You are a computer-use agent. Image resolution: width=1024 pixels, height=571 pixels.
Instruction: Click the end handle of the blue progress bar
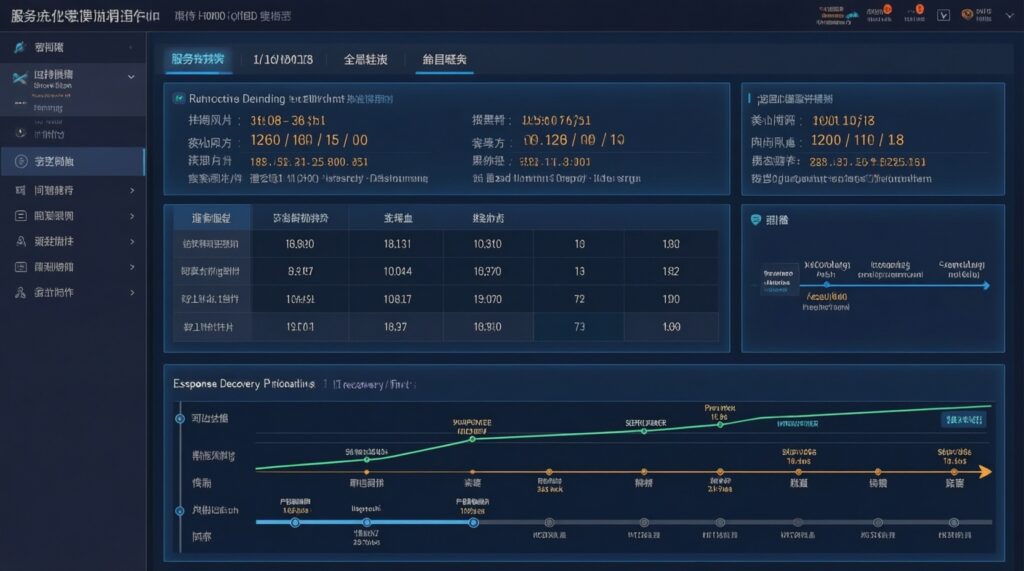473,522
